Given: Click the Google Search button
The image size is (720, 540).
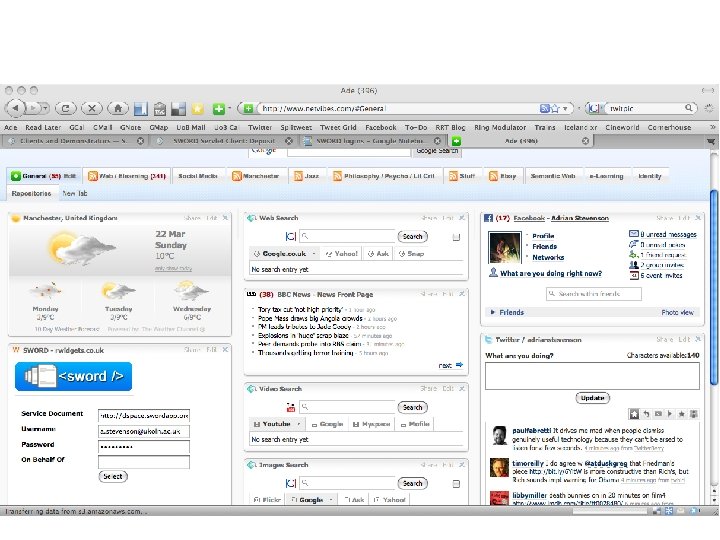Looking at the screenshot, I should tap(437, 151).
